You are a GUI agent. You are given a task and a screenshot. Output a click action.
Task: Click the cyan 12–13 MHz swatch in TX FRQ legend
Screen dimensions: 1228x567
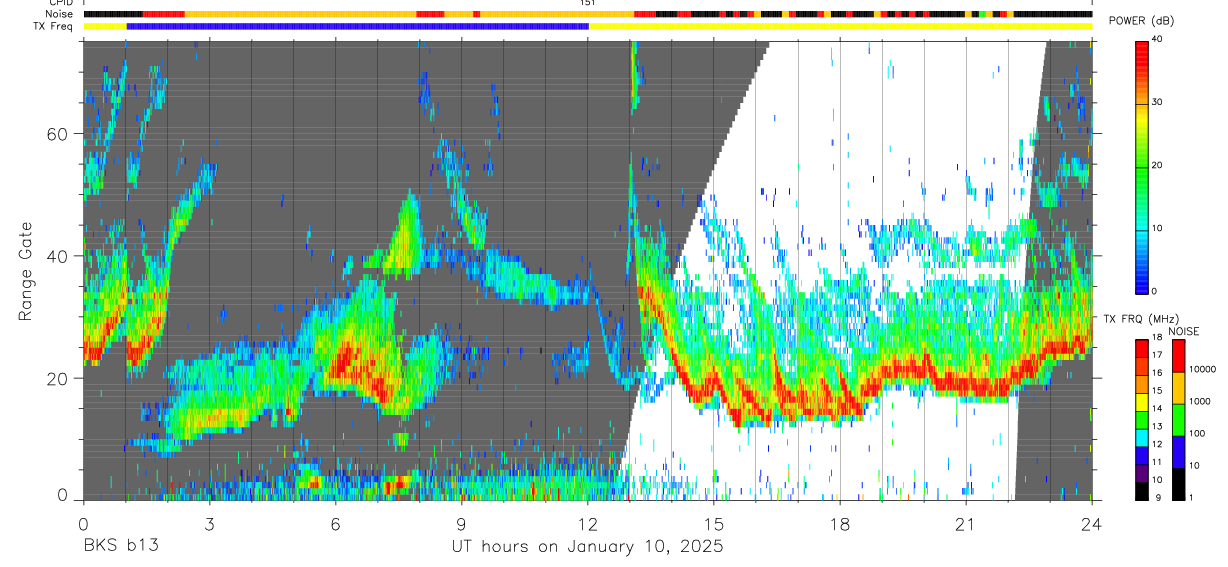[1141, 437]
